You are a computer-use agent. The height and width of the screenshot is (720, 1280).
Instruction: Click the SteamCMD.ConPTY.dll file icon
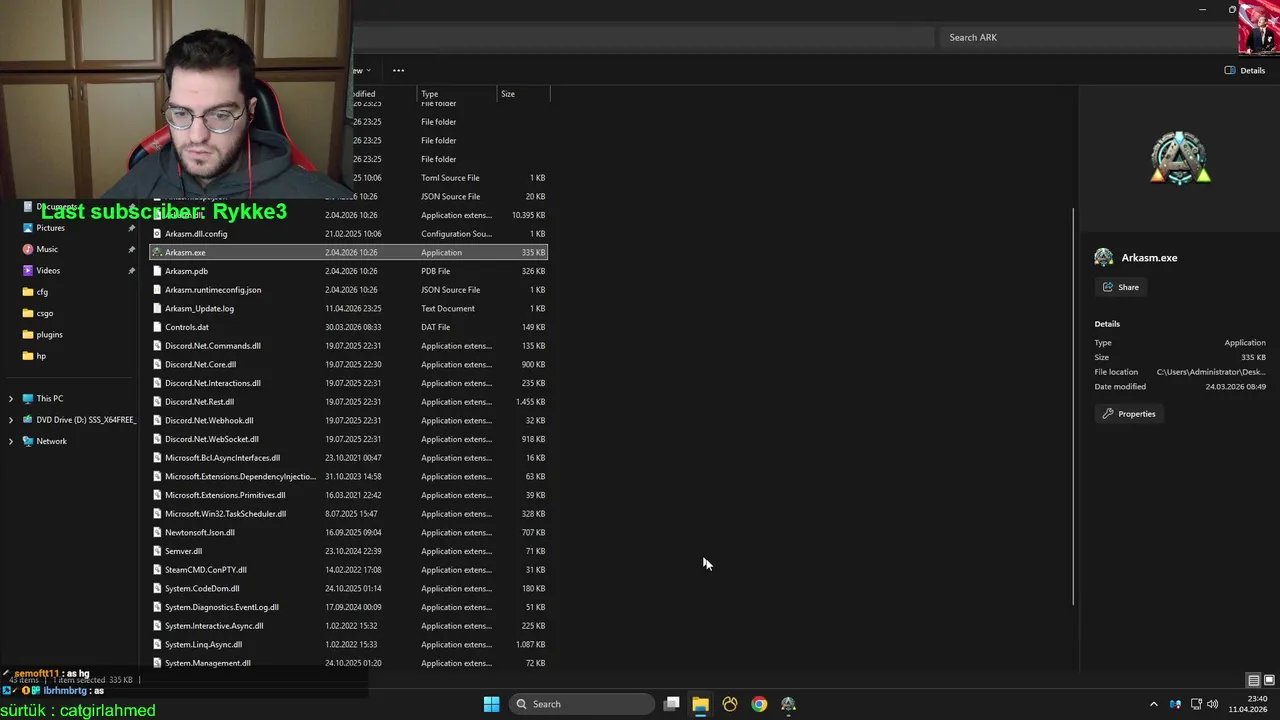(x=157, y=570)
